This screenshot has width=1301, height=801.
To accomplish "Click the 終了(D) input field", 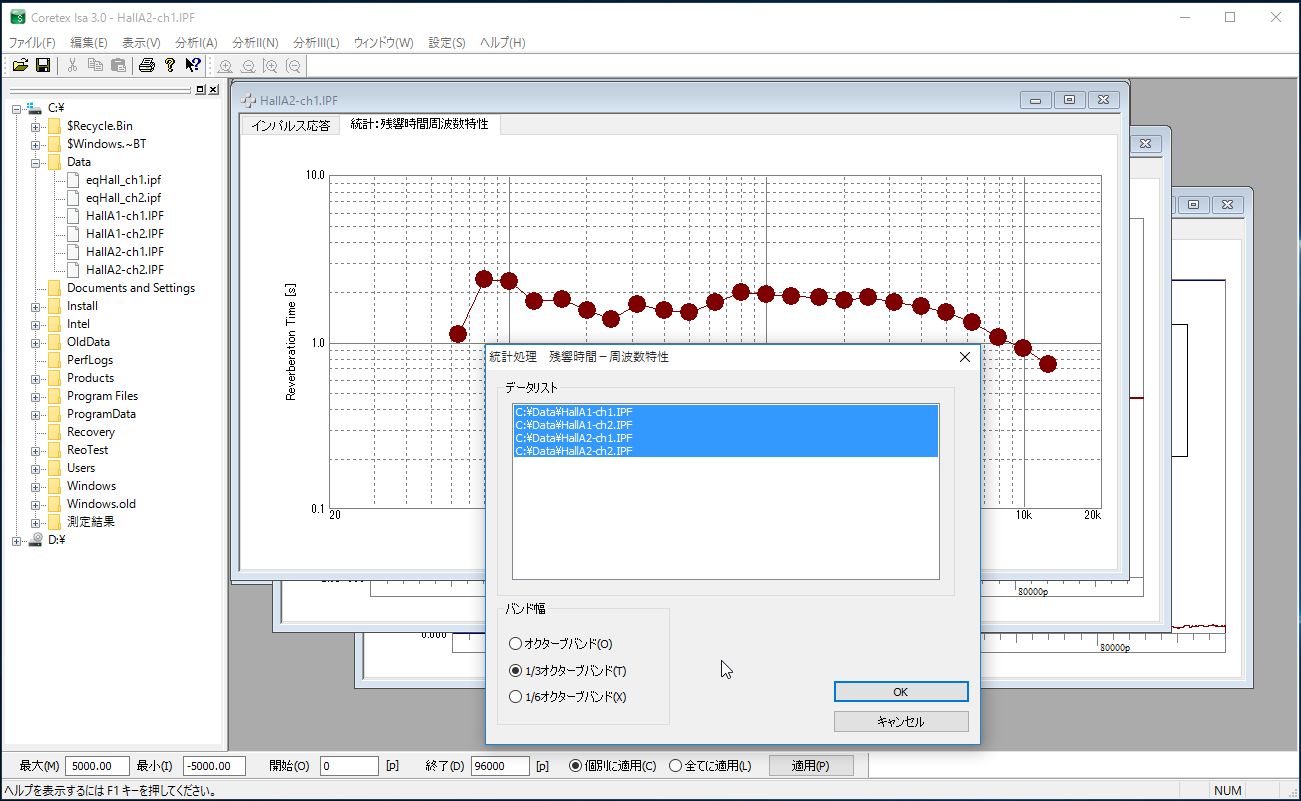I will 500,766.
